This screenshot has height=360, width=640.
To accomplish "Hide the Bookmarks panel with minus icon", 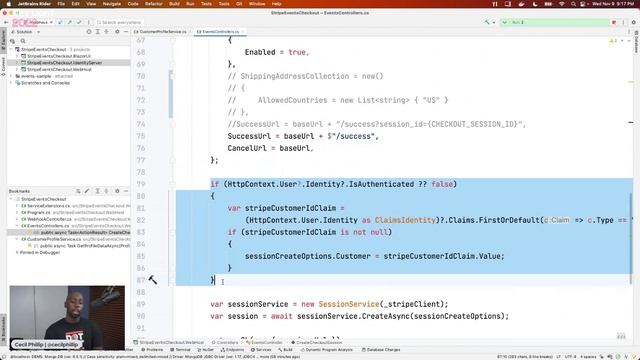I will pyautogui.click(x=126, y=191).
